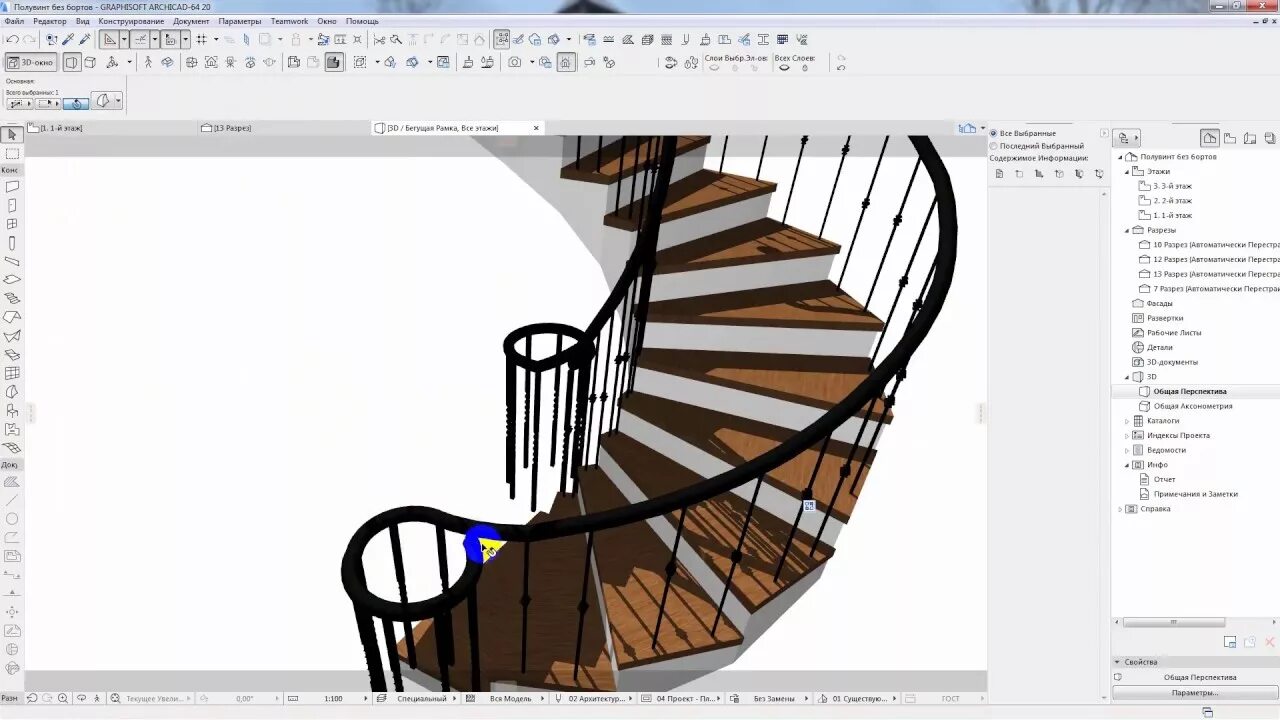This screenshot has height=720, width=1280.
Task: Select 2. 2-й этаж in Navigator tree
Action: pyautogui.click(x=1172, y=201)
